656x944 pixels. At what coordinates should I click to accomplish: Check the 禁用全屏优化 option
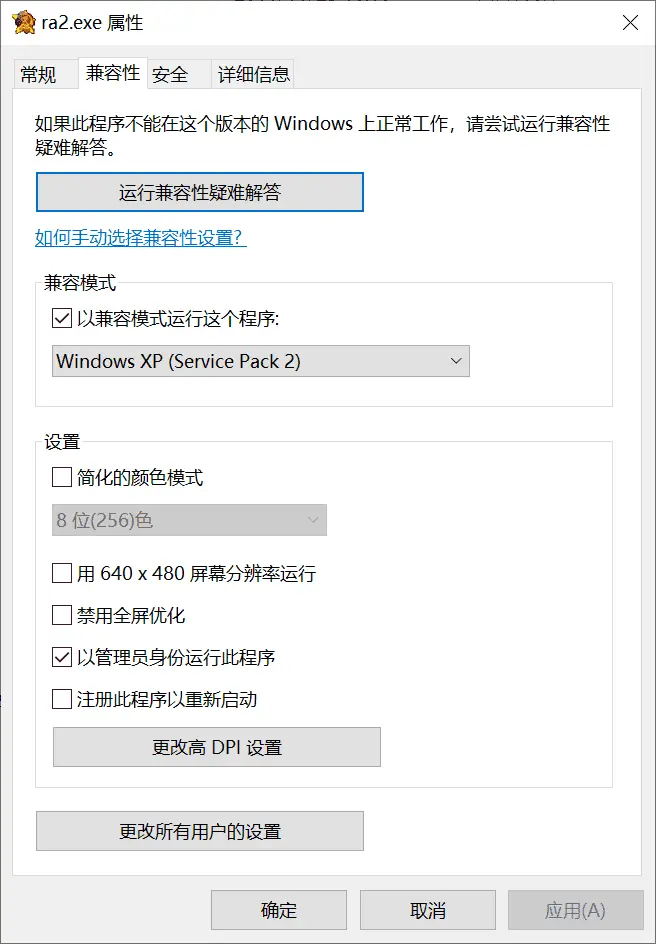click(61, 615)
